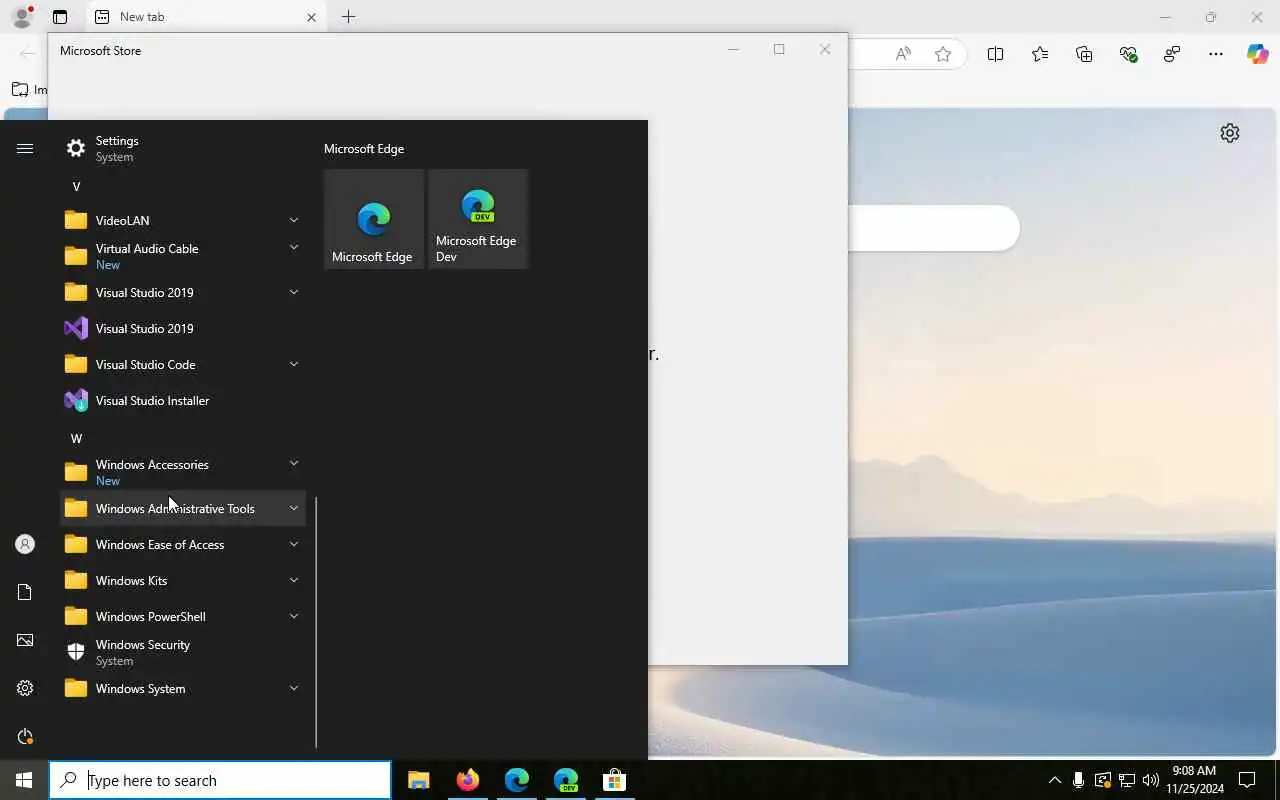Click the W letter group header
This screenshot has height=800, width=1280.
point(76,438)
